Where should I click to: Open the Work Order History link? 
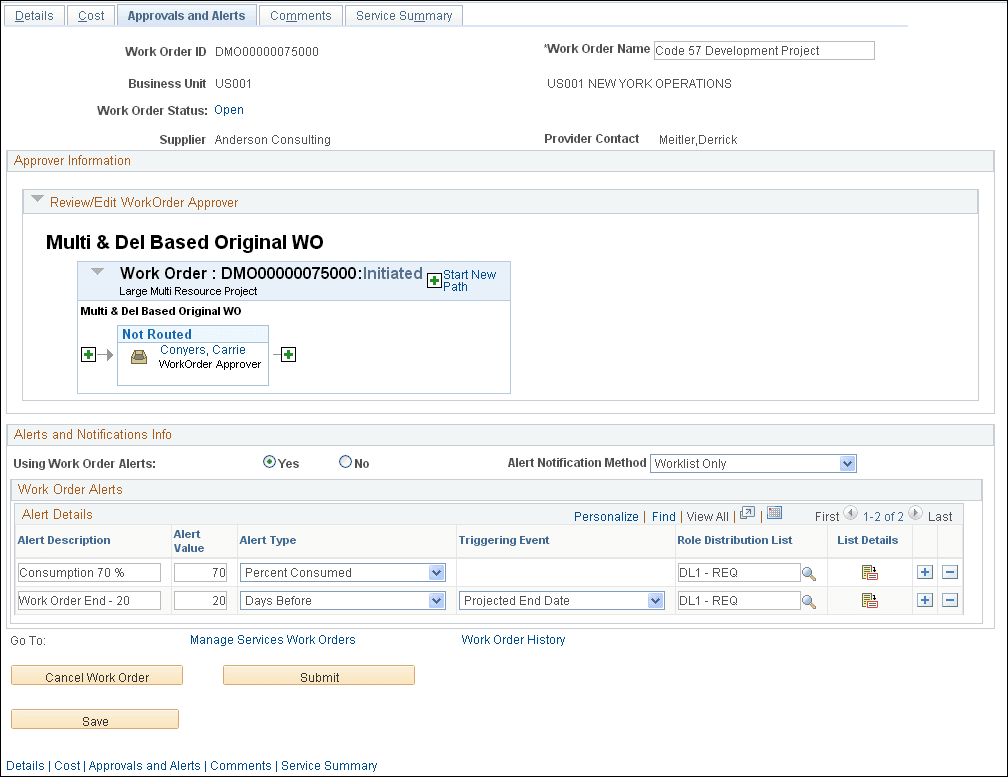pos(513,640)
